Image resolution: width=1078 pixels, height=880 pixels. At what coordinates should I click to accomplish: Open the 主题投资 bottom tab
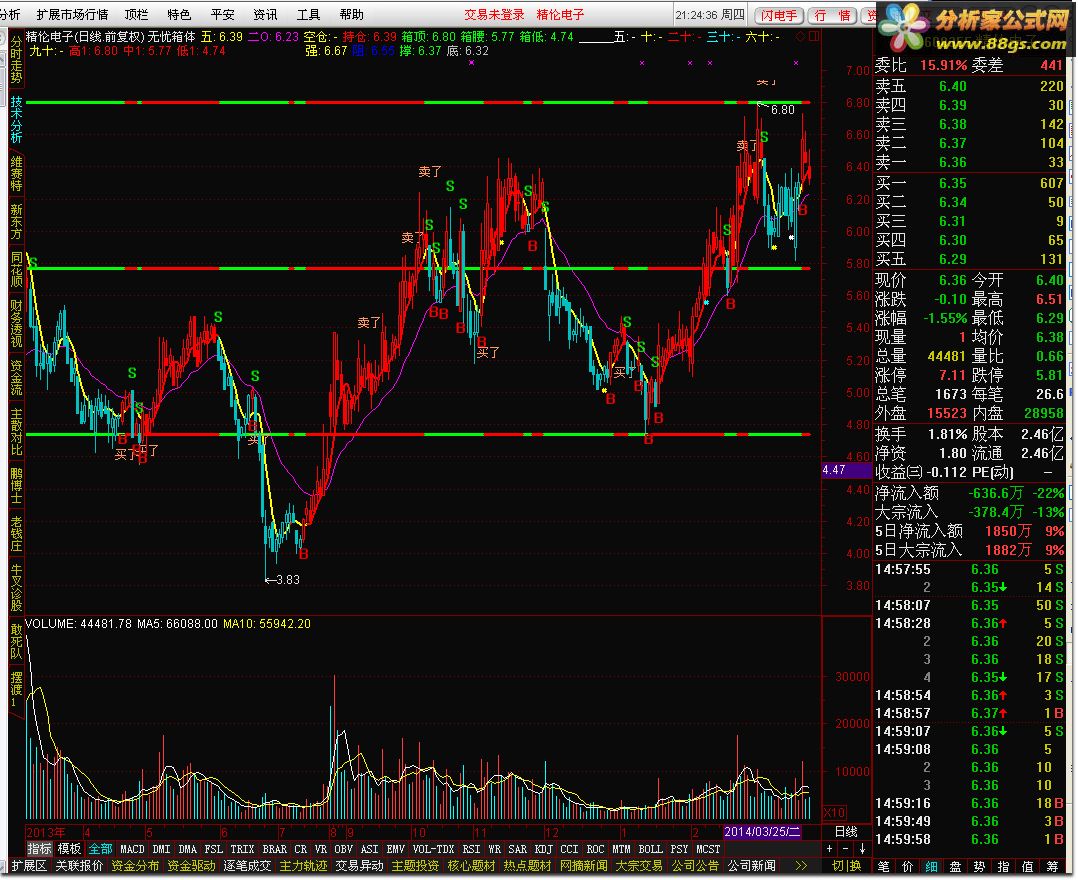pos(415,866)
